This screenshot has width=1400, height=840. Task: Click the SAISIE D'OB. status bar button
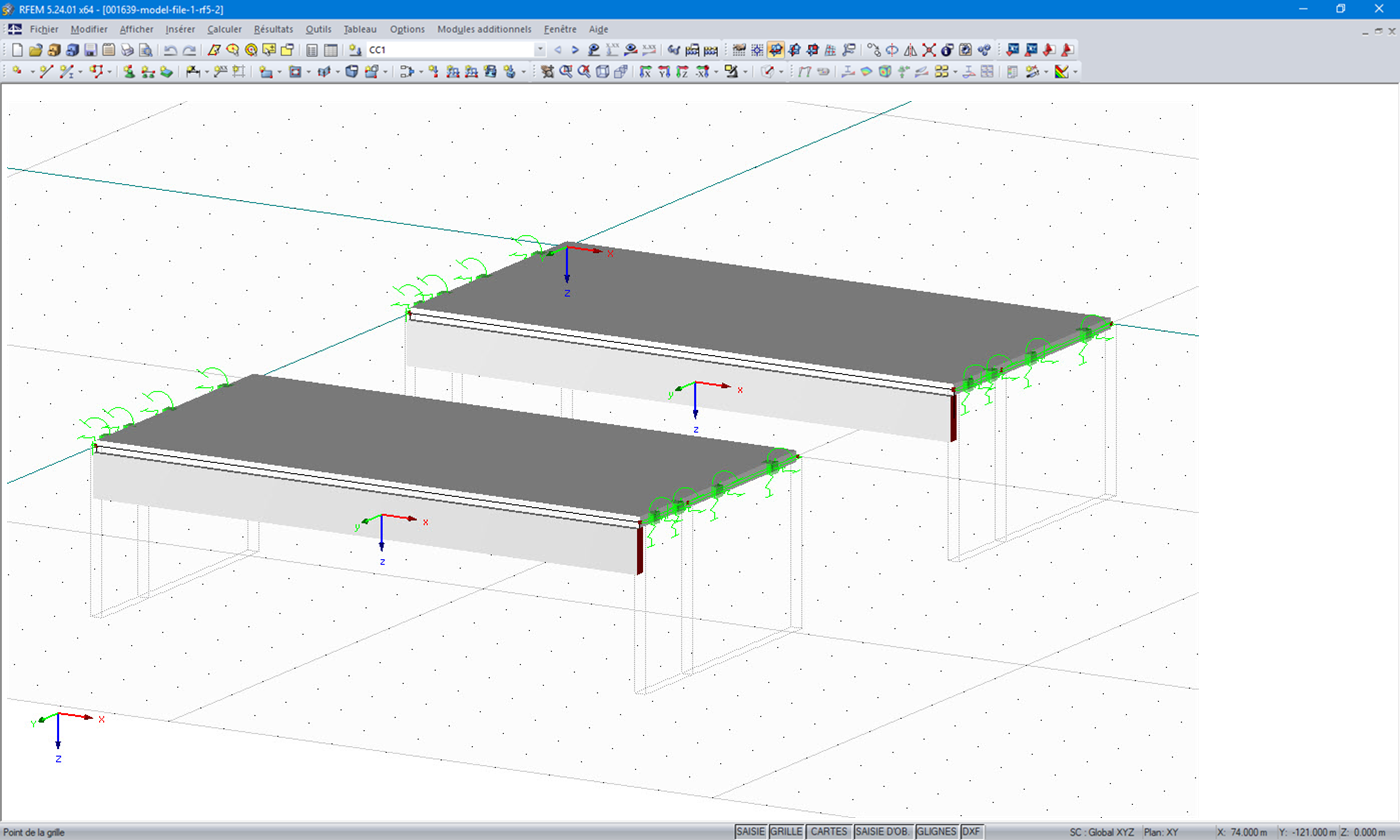(x=883, y=832)
